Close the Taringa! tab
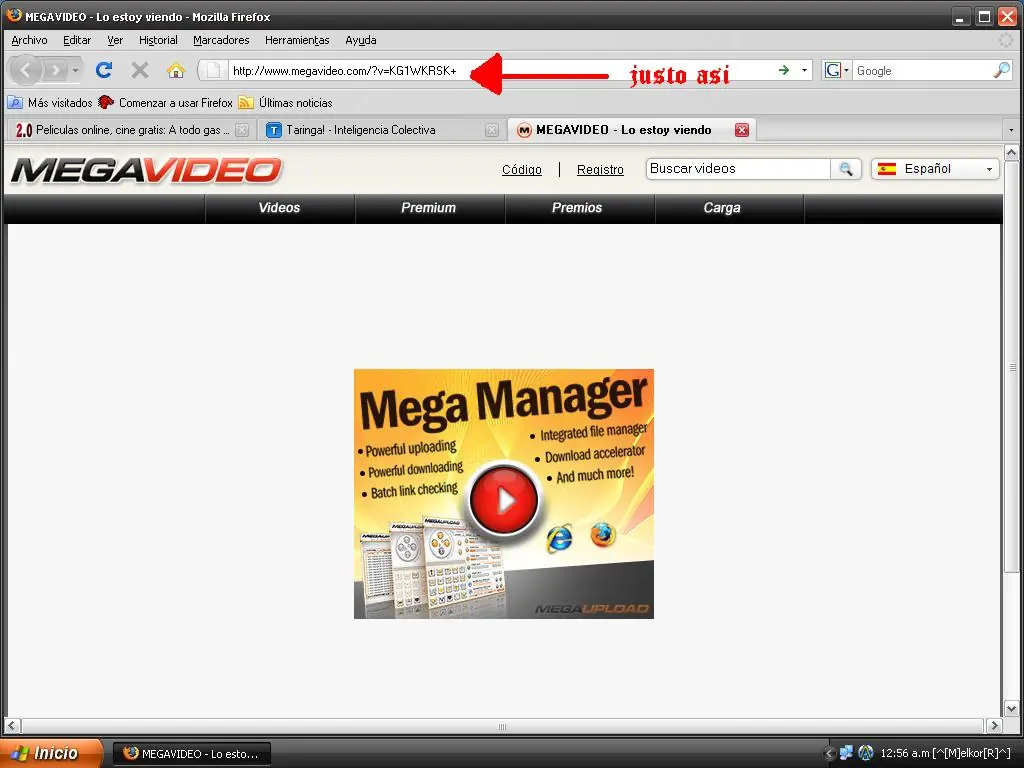Image resolution: width=1024 pixels, height=768 pixels. [x=492, y=130]
